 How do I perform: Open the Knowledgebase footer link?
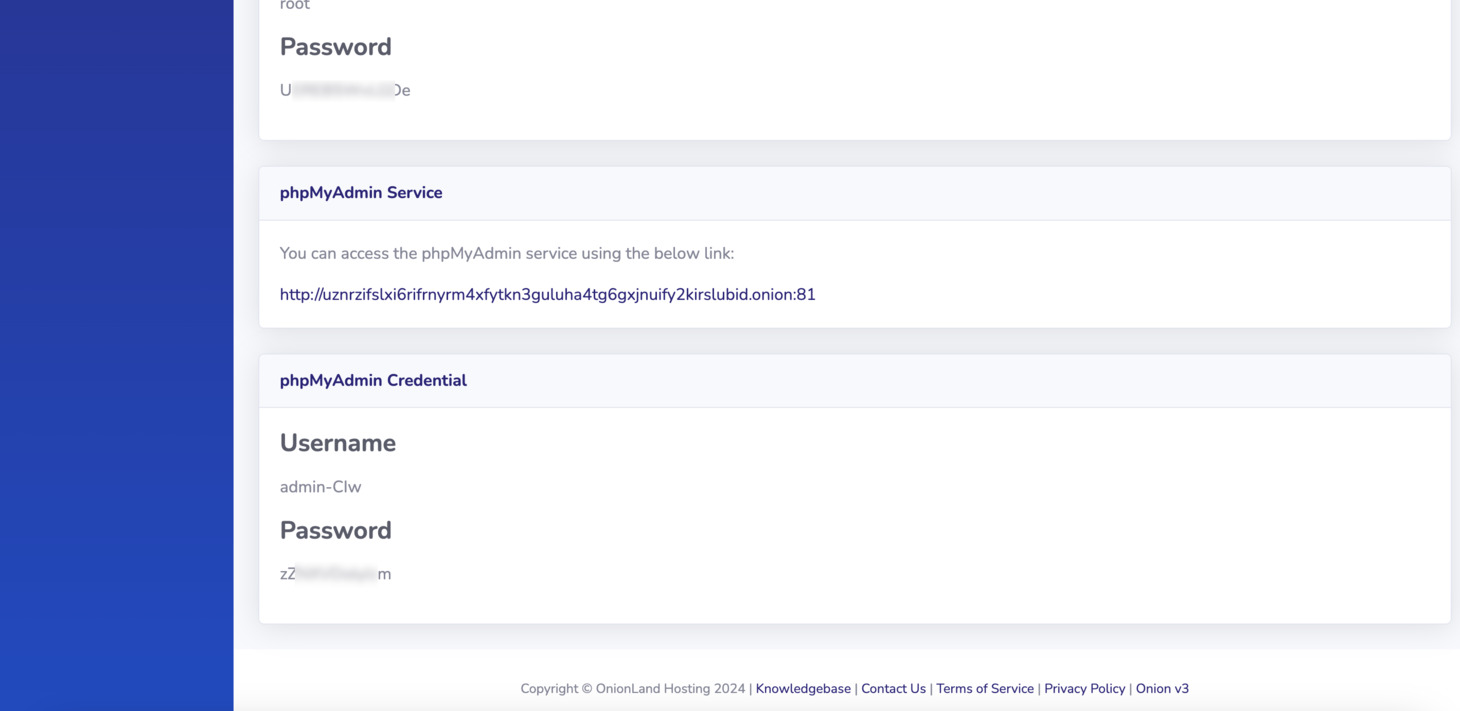[803, 688]
